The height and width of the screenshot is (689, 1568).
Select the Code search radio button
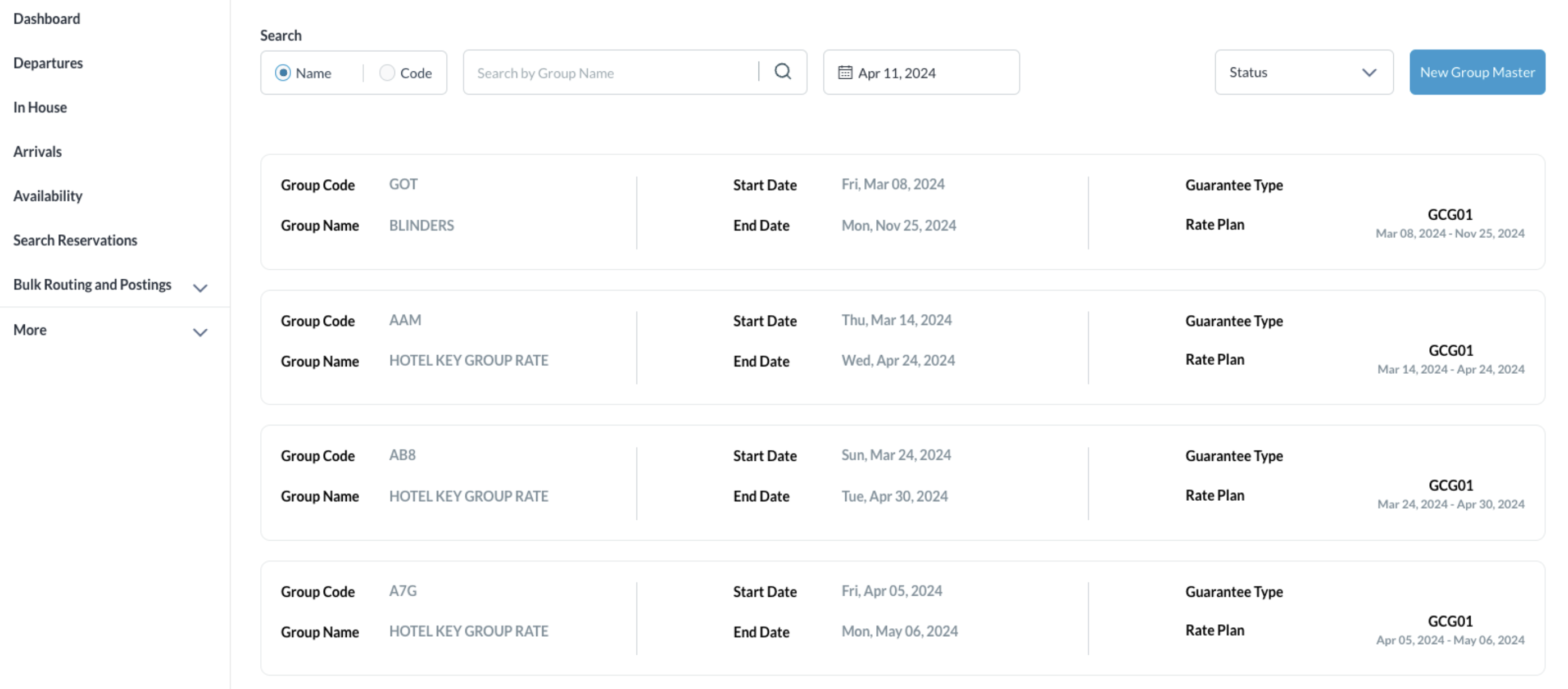[x=387, y=72]
